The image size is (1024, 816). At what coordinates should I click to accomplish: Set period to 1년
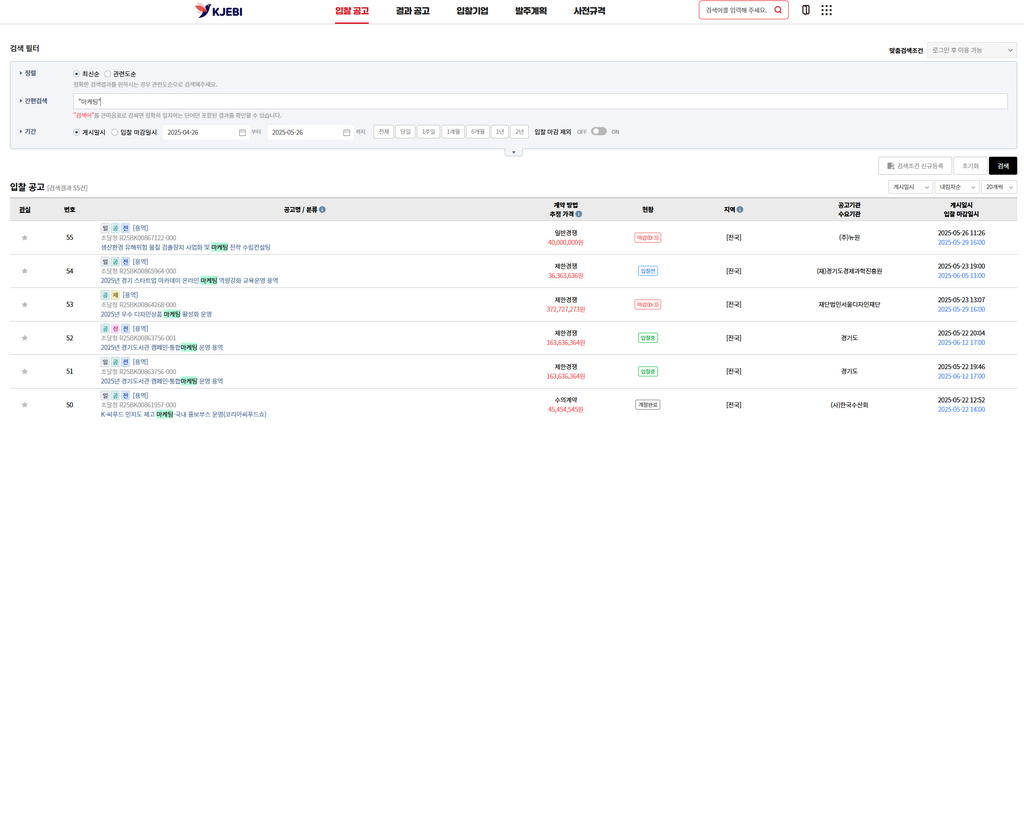[500, 132]
